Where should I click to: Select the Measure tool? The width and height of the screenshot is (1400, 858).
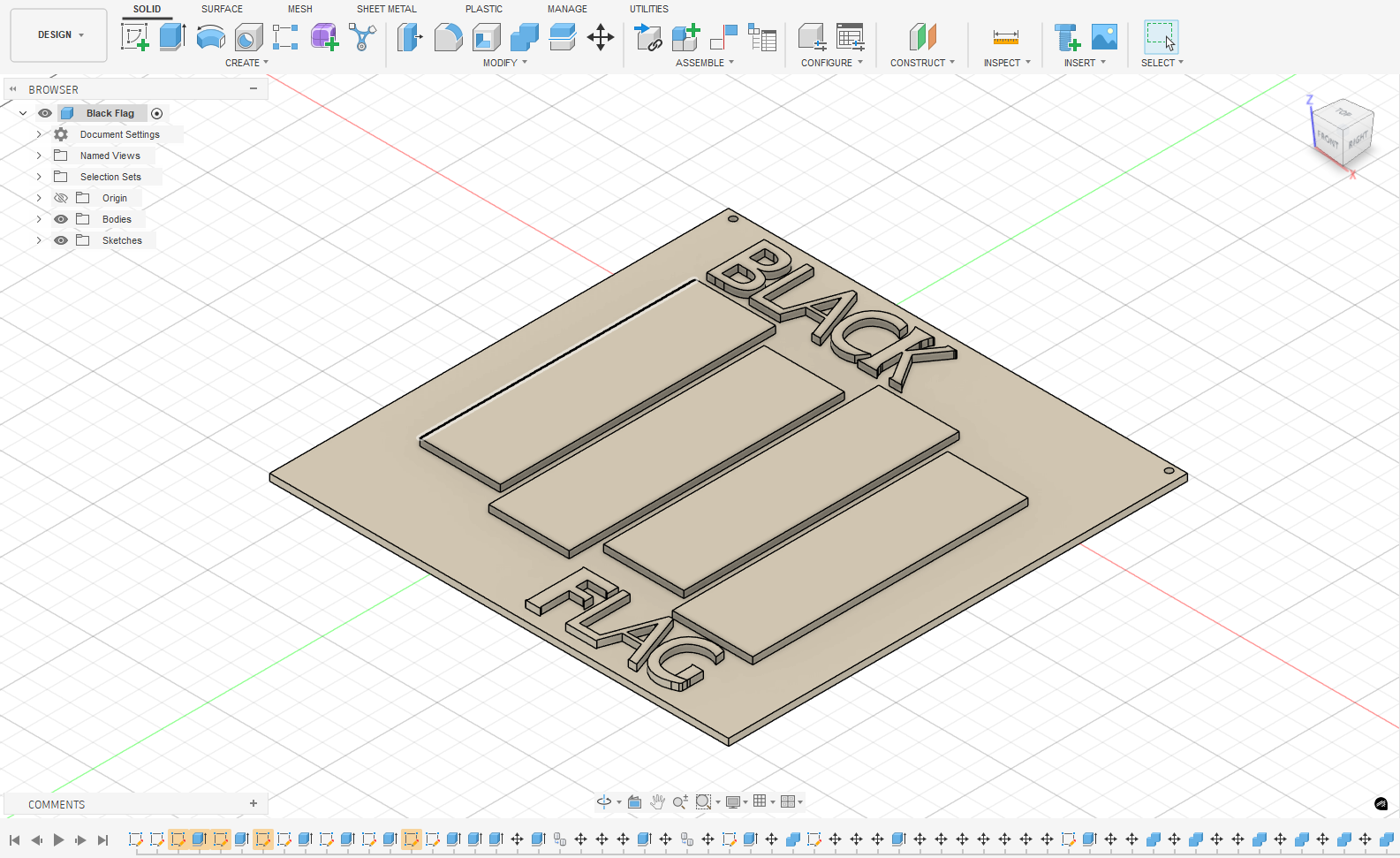[x=1005, y=37]
